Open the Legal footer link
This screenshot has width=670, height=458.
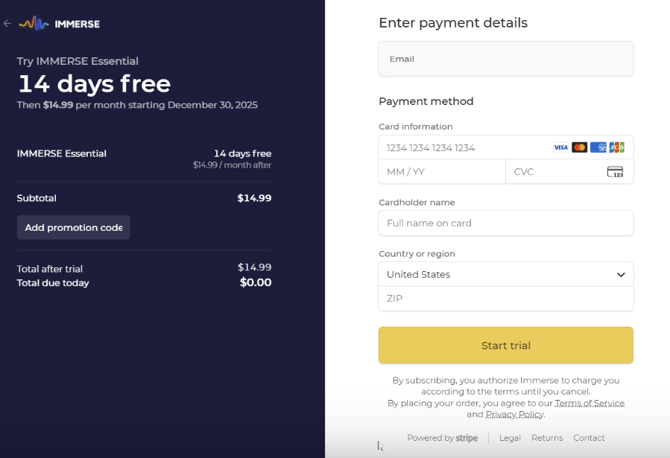[x=510, y=438]
